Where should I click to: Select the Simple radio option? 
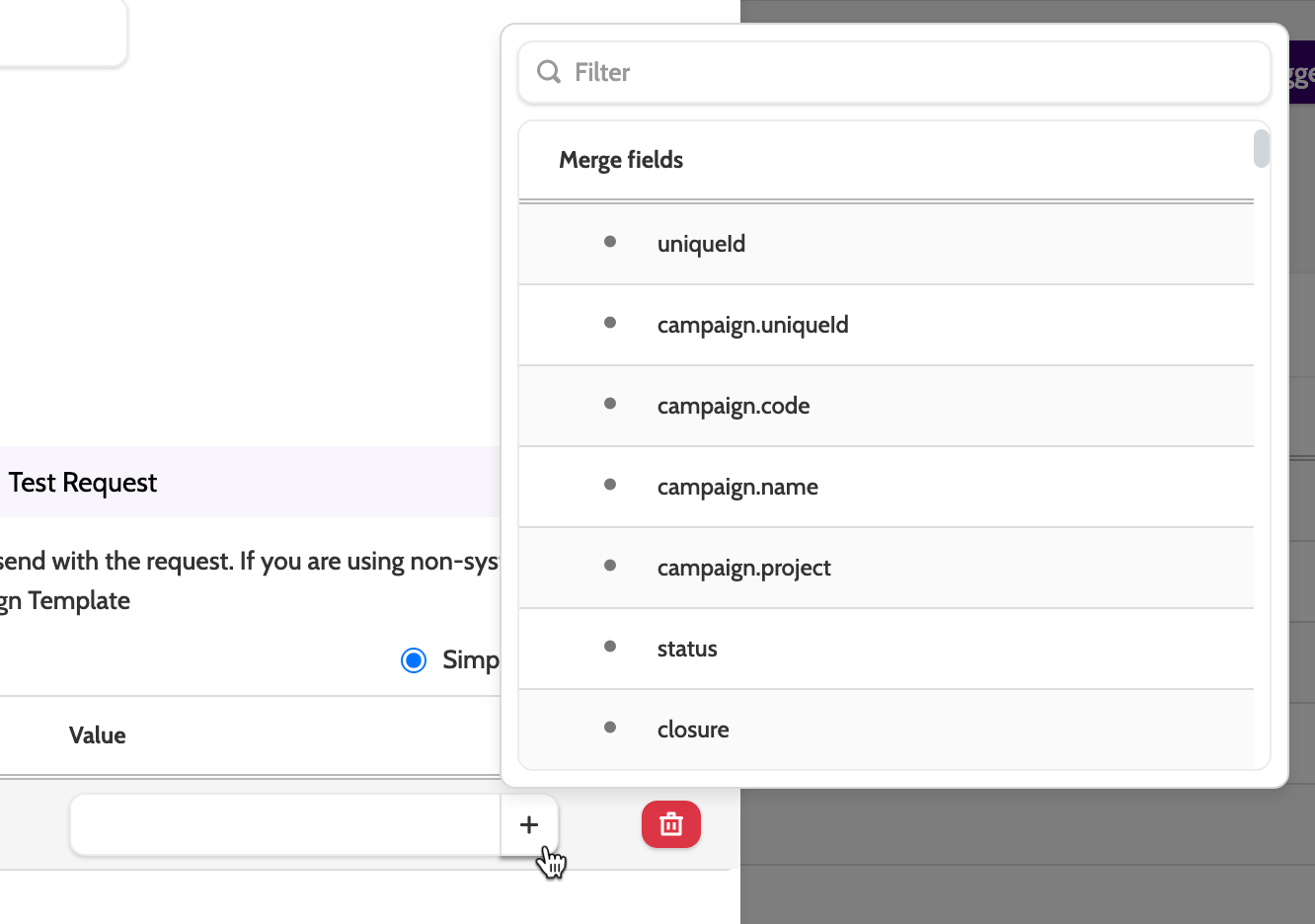(414, 660)
